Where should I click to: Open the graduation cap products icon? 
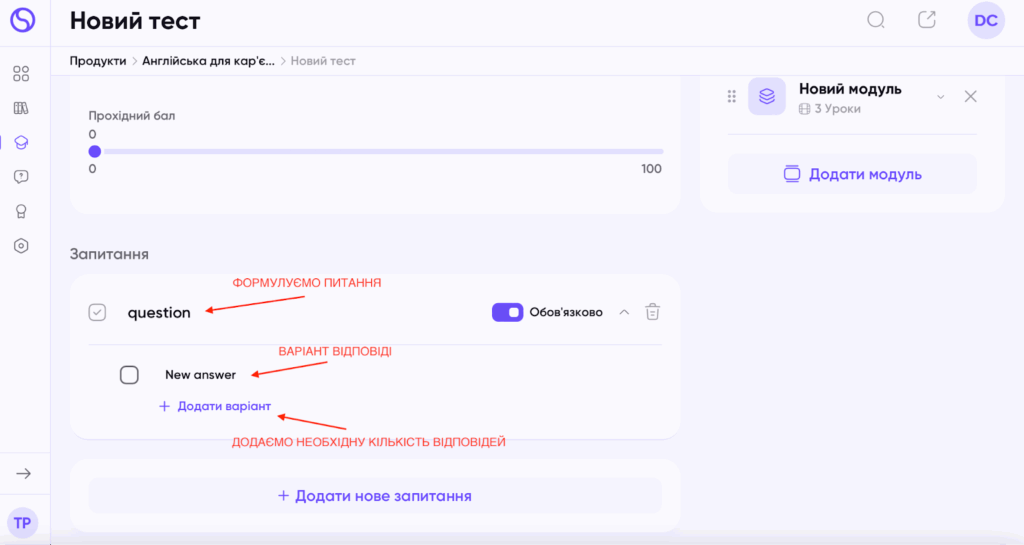21,142
